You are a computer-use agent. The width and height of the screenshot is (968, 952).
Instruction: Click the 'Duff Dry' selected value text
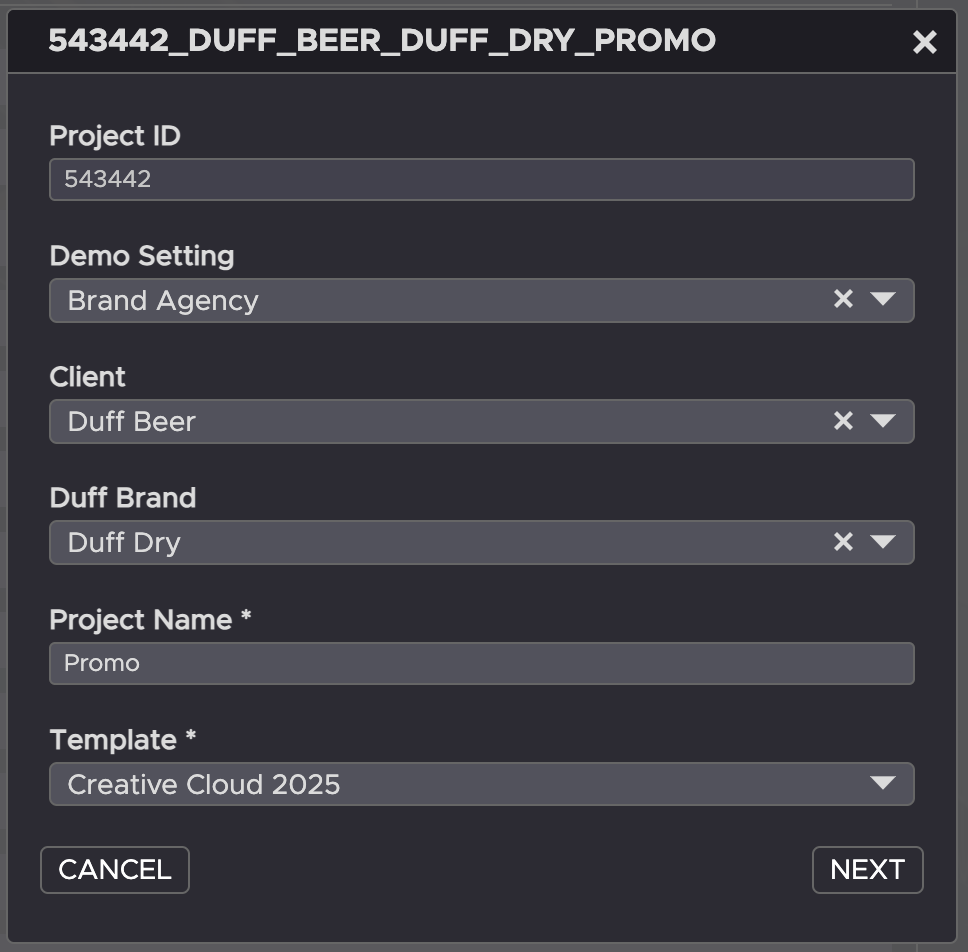click(x=124, y=543)
